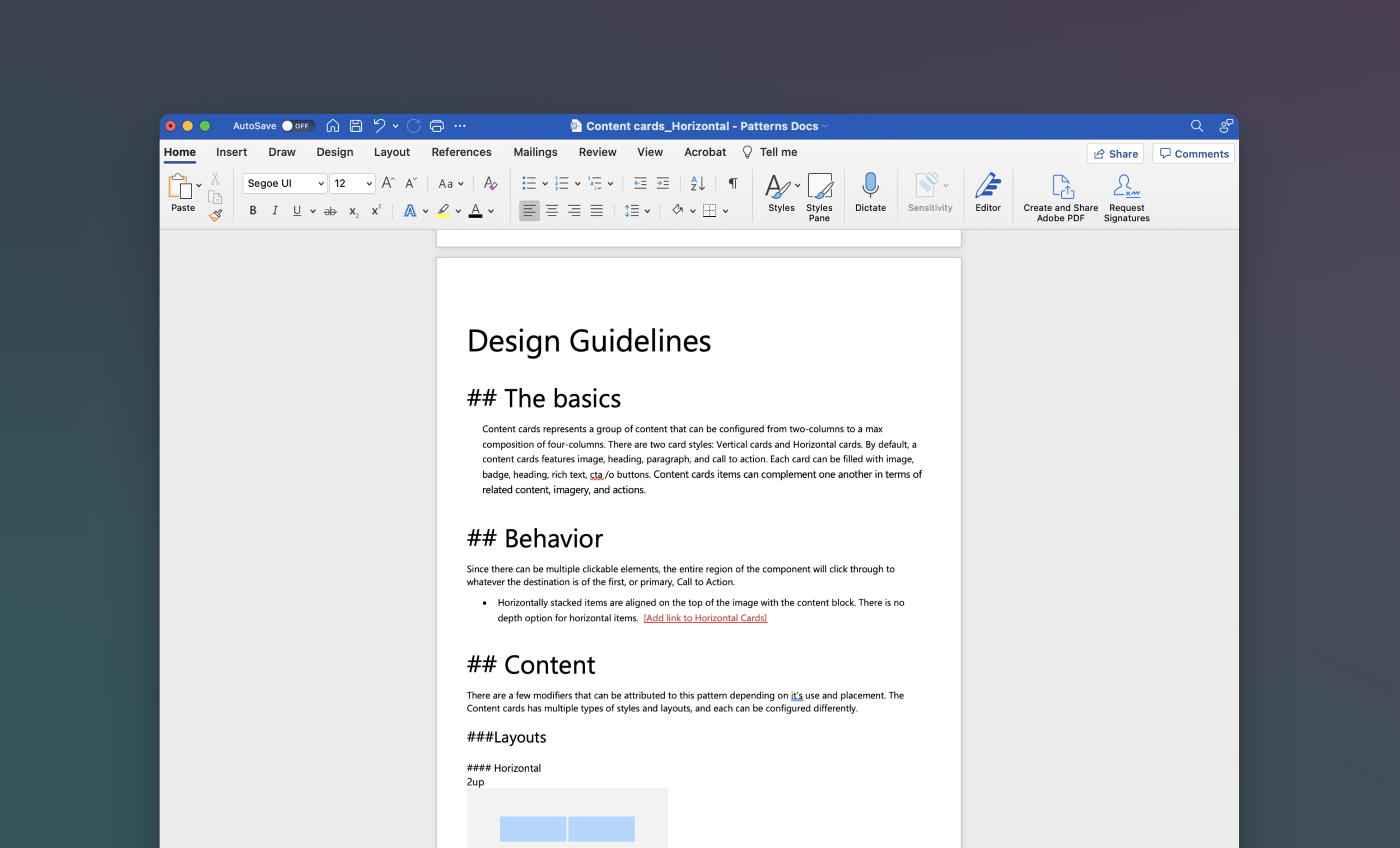Viewport: 1400px width, 848px height.
Task: Open the font size 12 dropdown
Action: 368,183
